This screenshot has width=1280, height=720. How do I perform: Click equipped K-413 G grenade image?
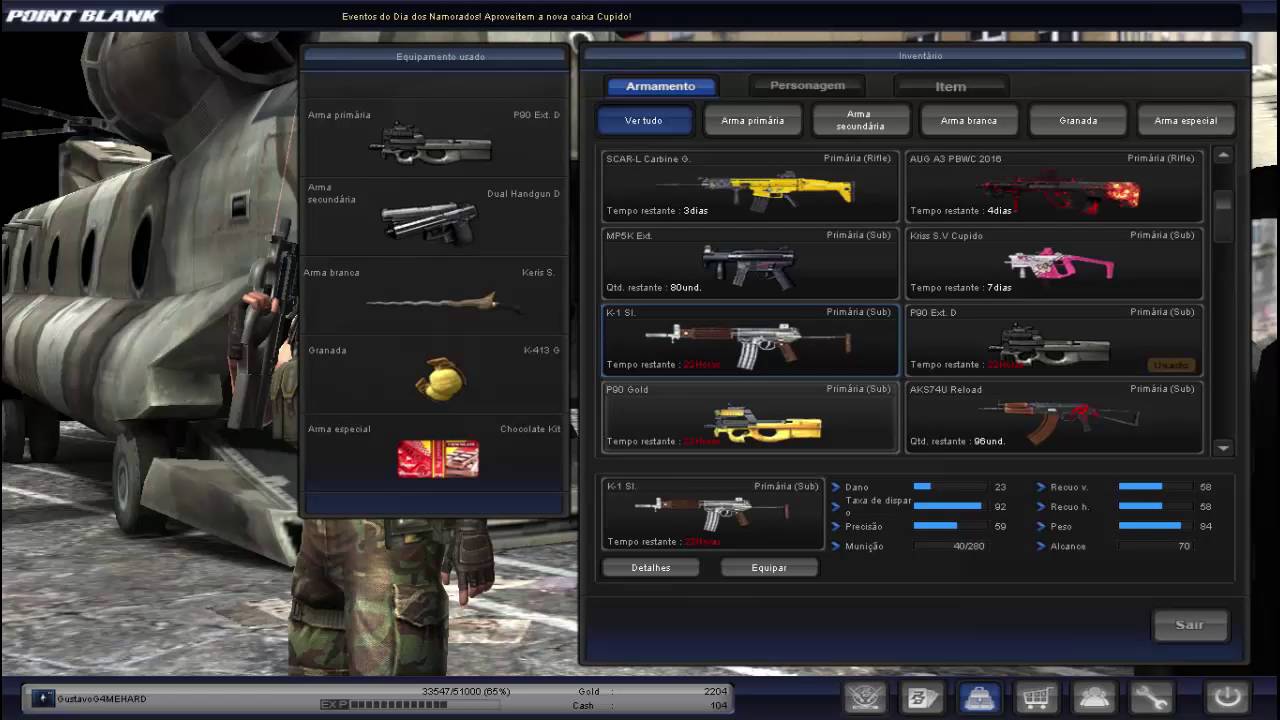click(441, 379)
